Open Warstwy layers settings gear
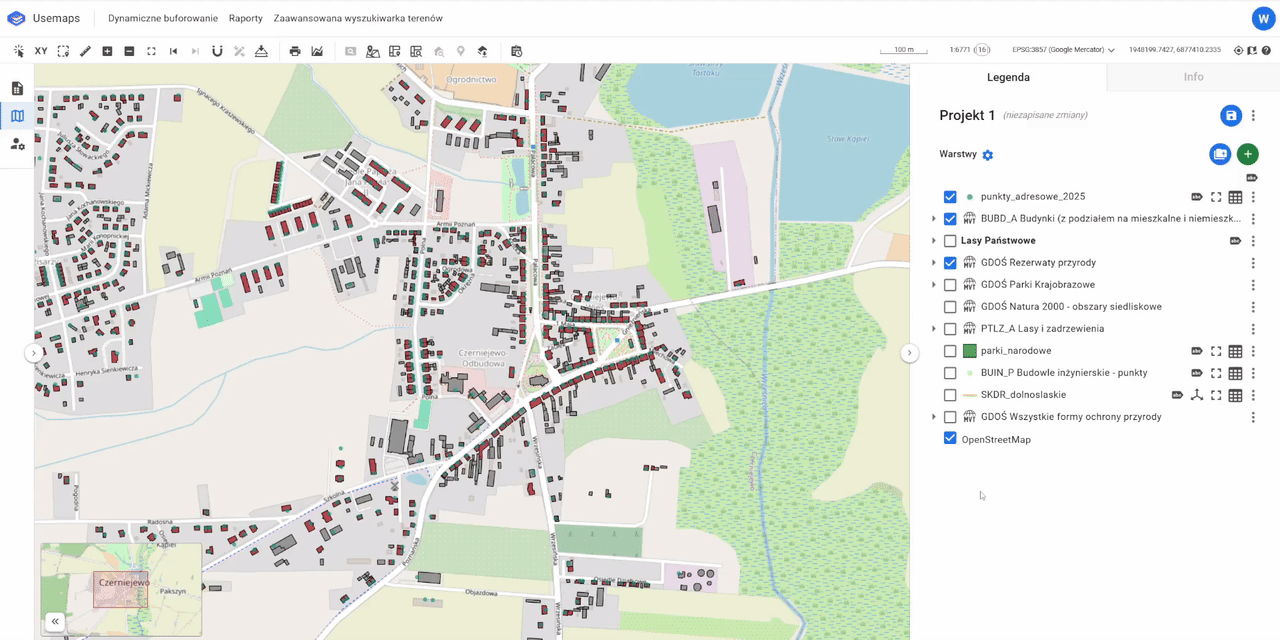Screen dimensions: 1280x640 click(988, 155)
